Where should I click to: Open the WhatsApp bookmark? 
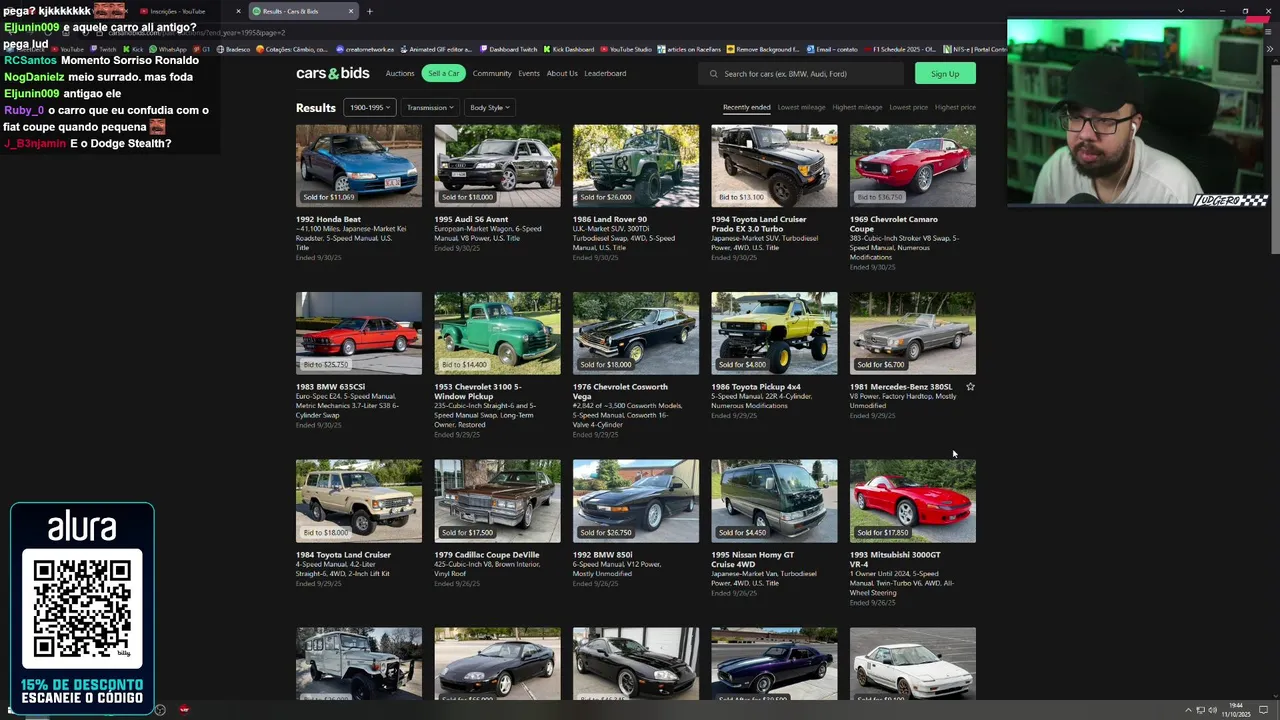168,49
